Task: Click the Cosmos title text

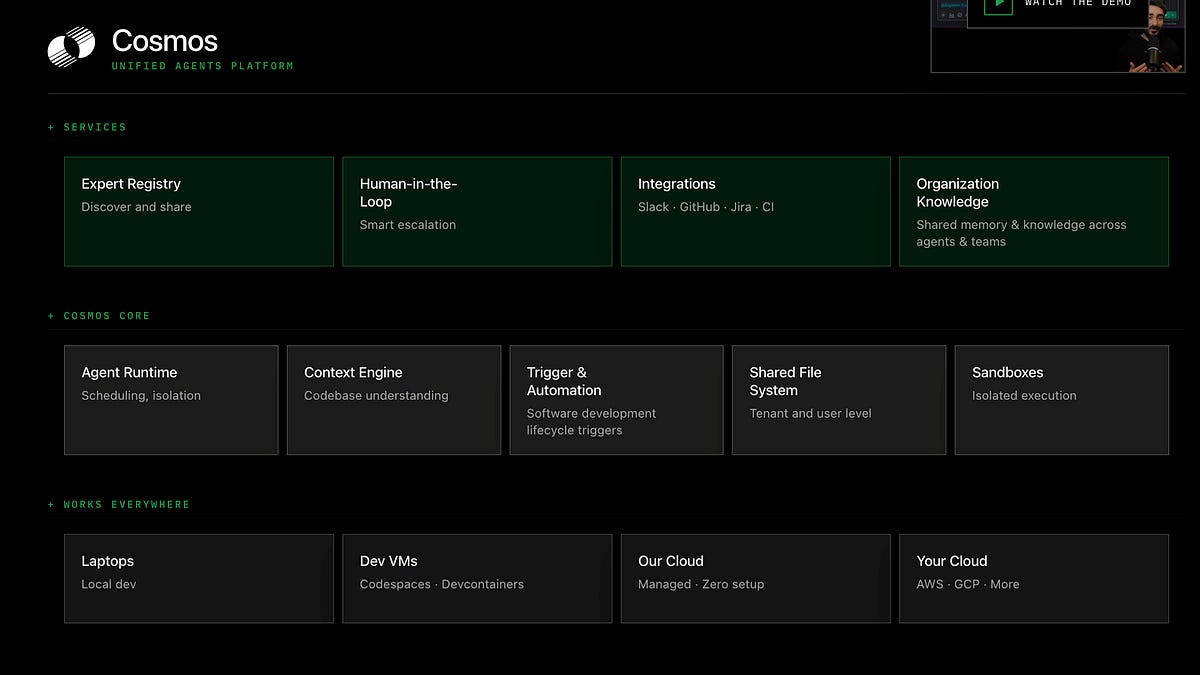Action: pyautogui.click(x=165, y=41)
